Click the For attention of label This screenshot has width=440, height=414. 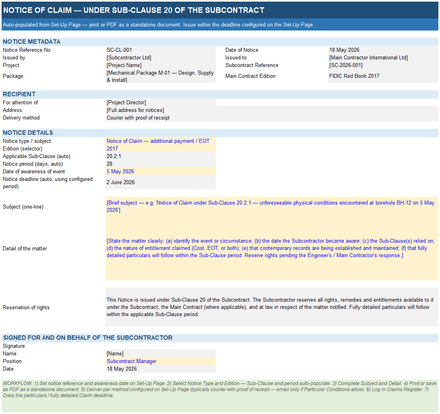(20, 103)
